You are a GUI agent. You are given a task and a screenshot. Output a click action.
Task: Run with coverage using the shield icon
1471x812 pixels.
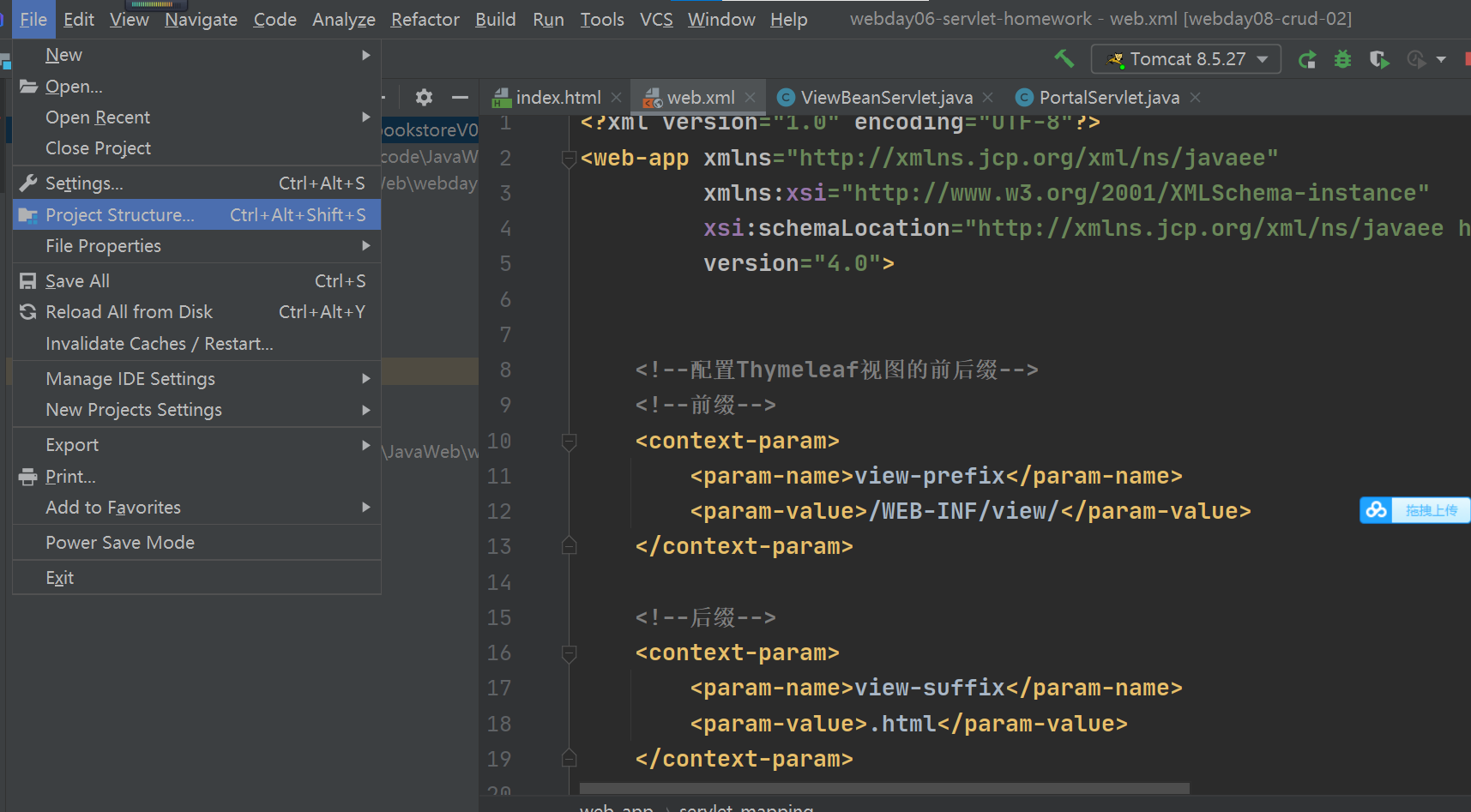coord(1378,59)
